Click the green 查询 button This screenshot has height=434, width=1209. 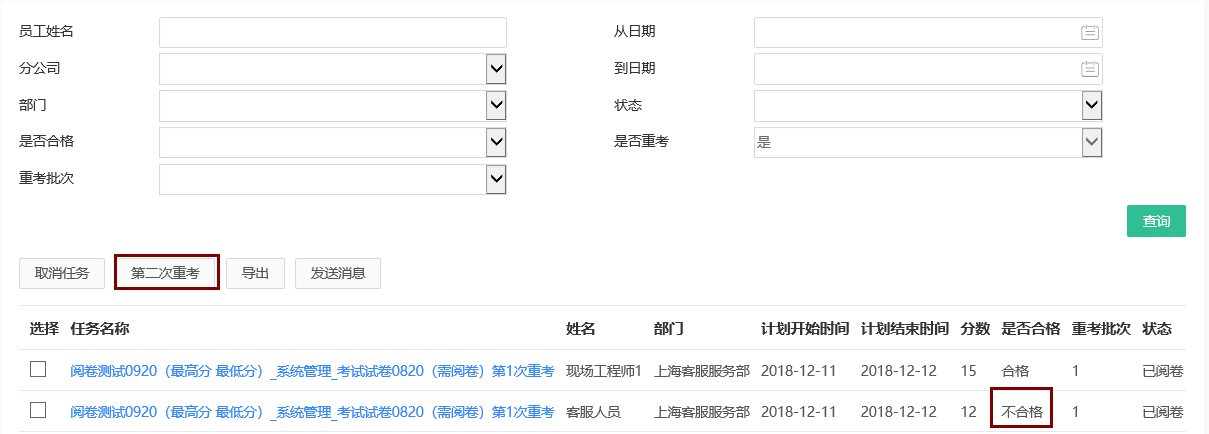click(1156, 221)
